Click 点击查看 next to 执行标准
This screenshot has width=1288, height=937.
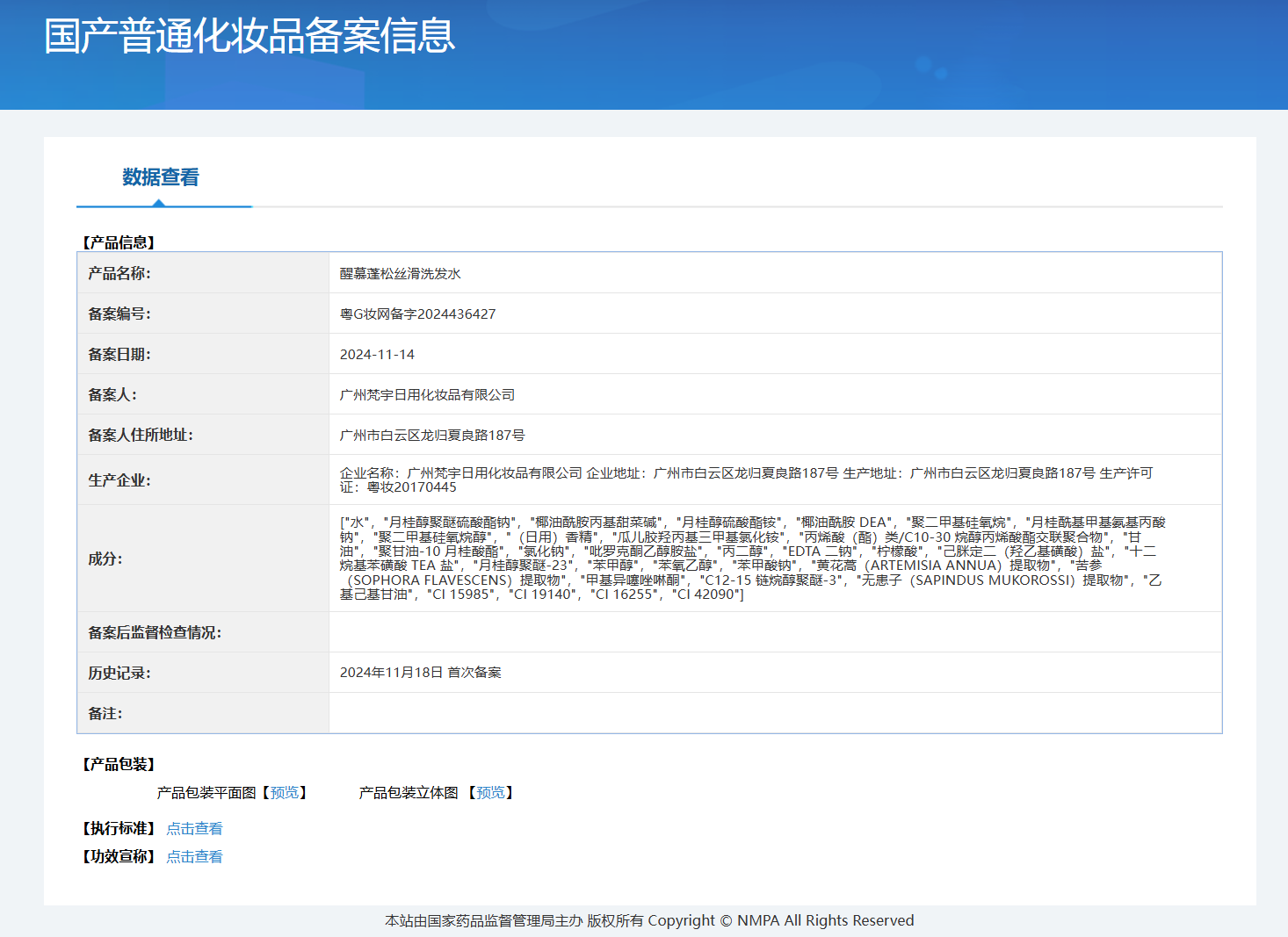194,829
